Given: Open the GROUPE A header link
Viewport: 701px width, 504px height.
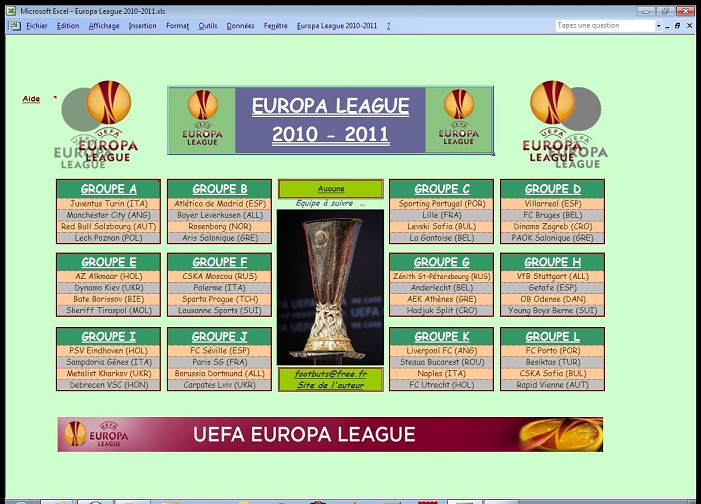Looking at the screenshot, I should pyautogui.click(x=109, y=189).
